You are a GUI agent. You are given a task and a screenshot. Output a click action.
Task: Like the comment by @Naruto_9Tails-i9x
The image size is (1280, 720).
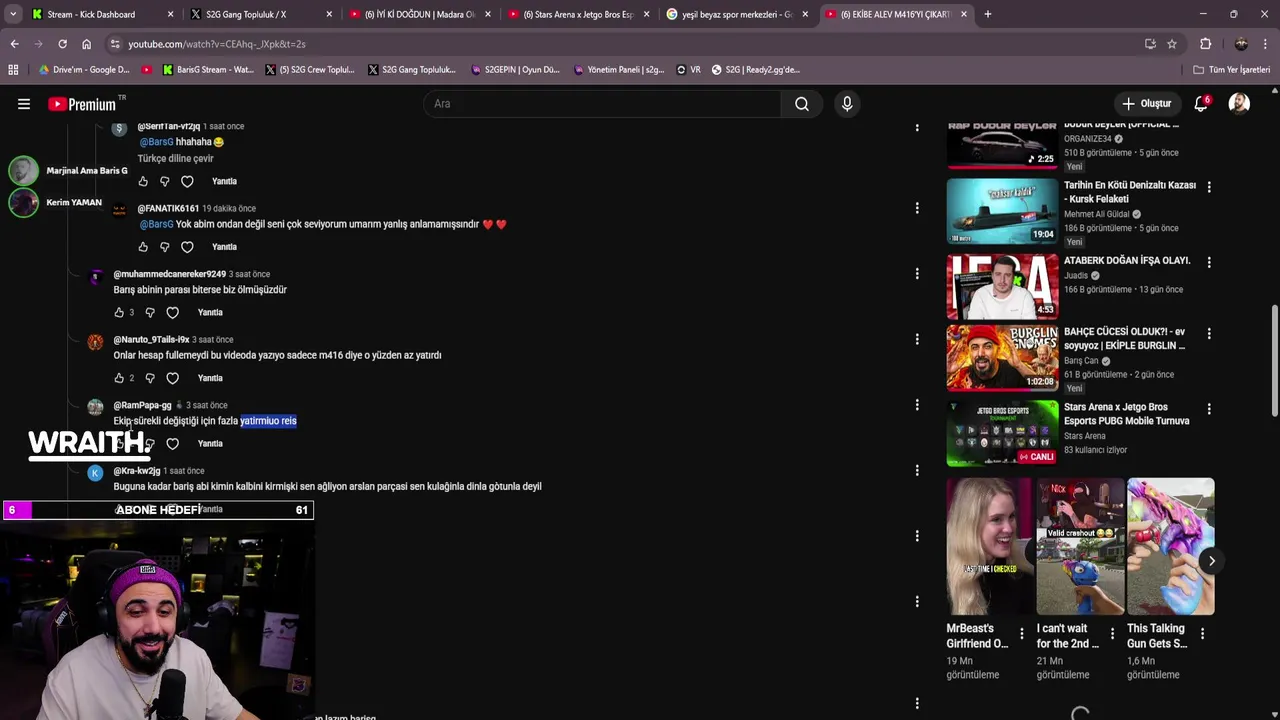[119, 378]
